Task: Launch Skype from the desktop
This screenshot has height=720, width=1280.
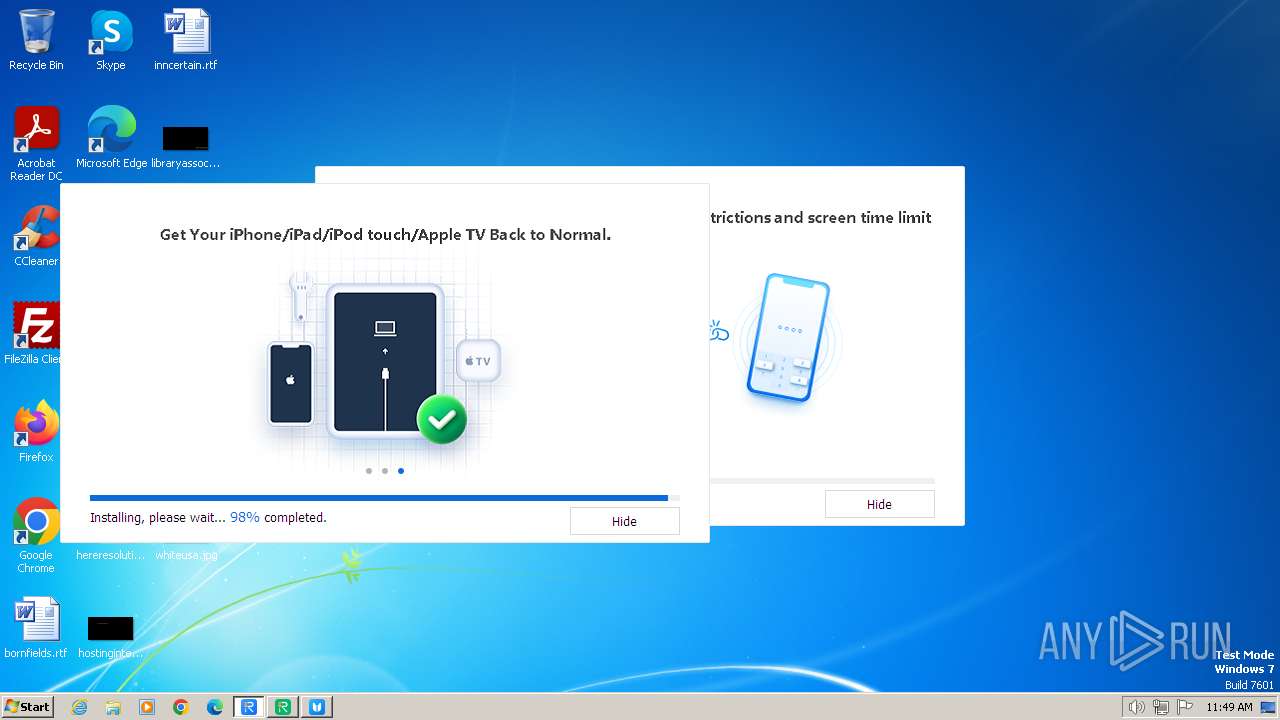Action: click(x=110, y=40)
